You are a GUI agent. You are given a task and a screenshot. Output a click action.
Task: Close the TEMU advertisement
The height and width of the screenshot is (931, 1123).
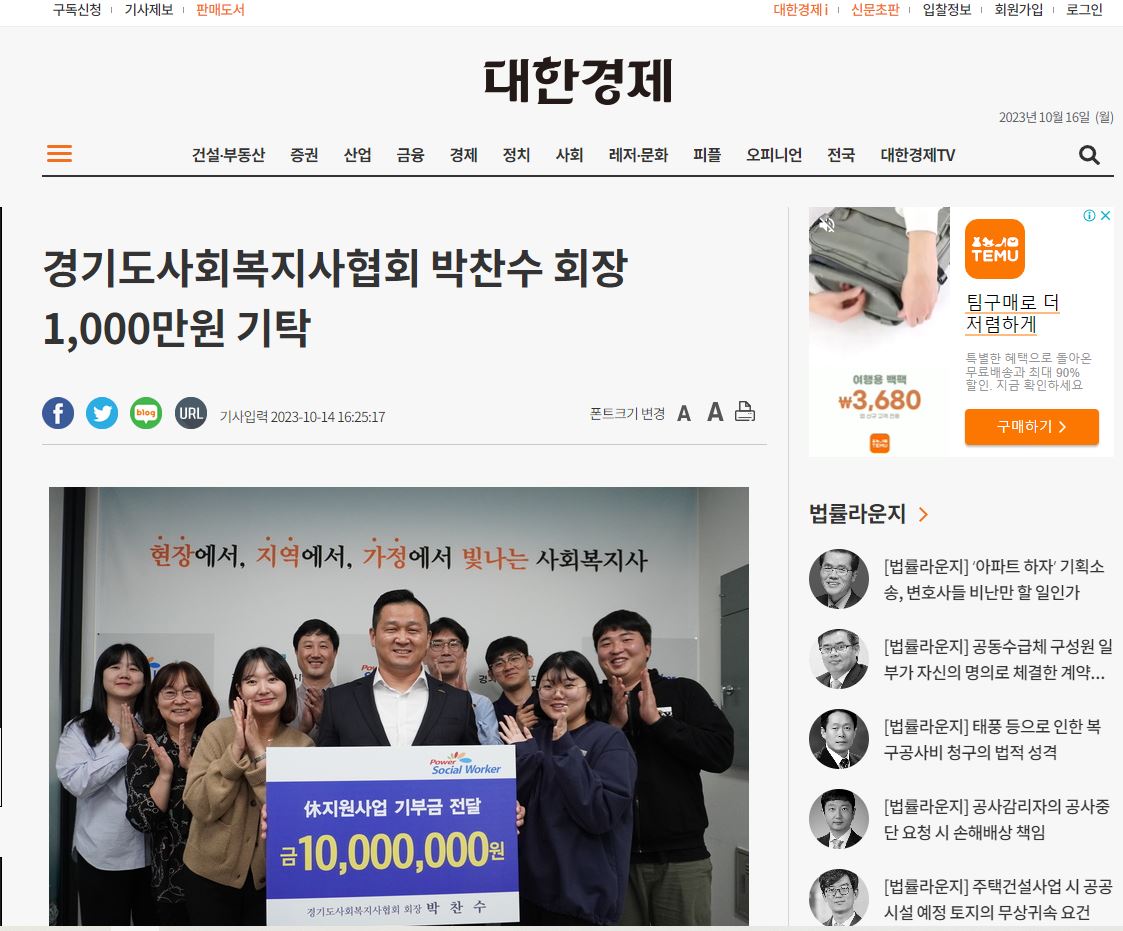click(1106, 216)
